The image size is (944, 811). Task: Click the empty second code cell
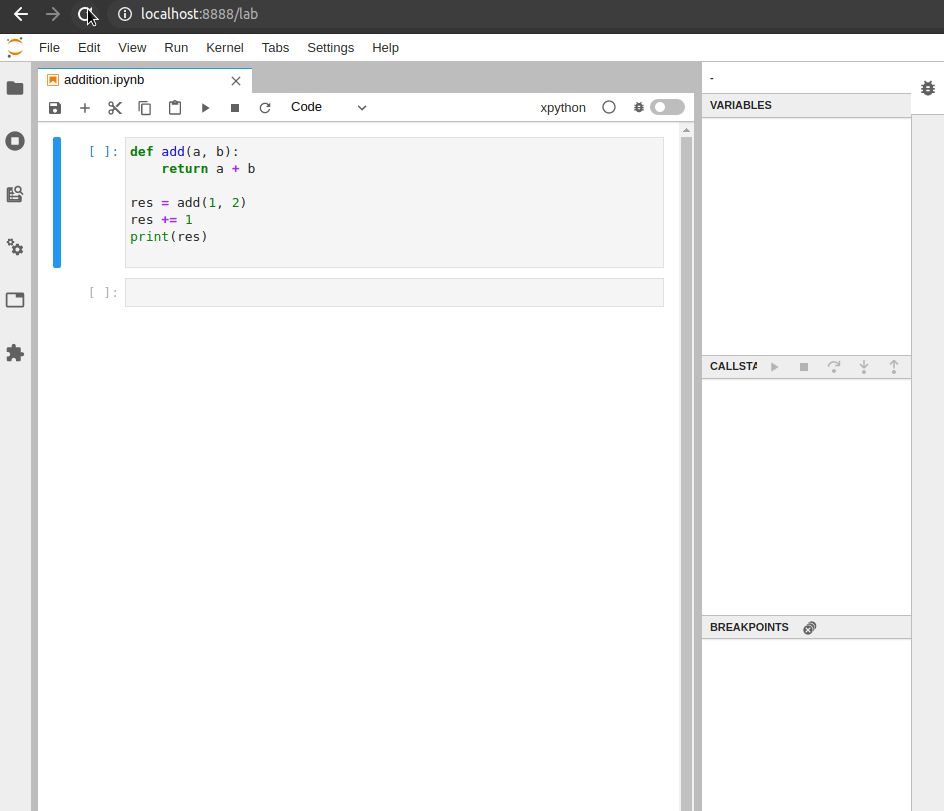[x=394, y=292]
